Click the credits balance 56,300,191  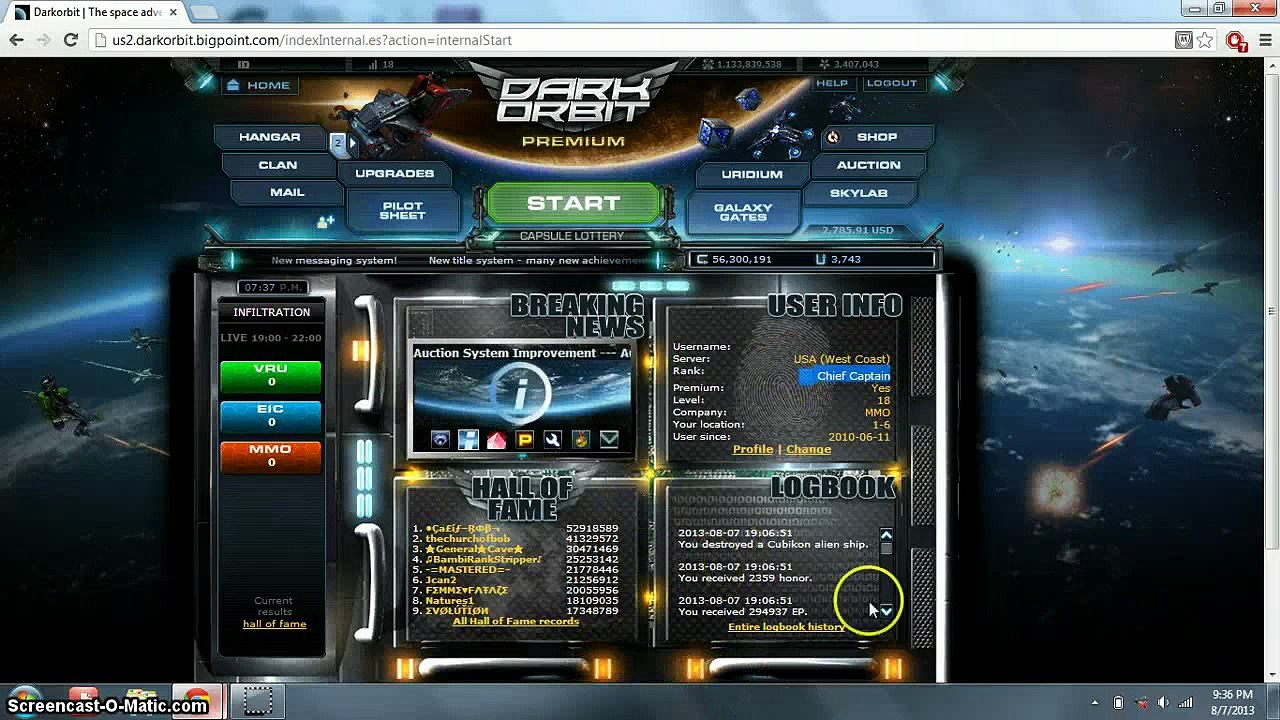point(741,259)
